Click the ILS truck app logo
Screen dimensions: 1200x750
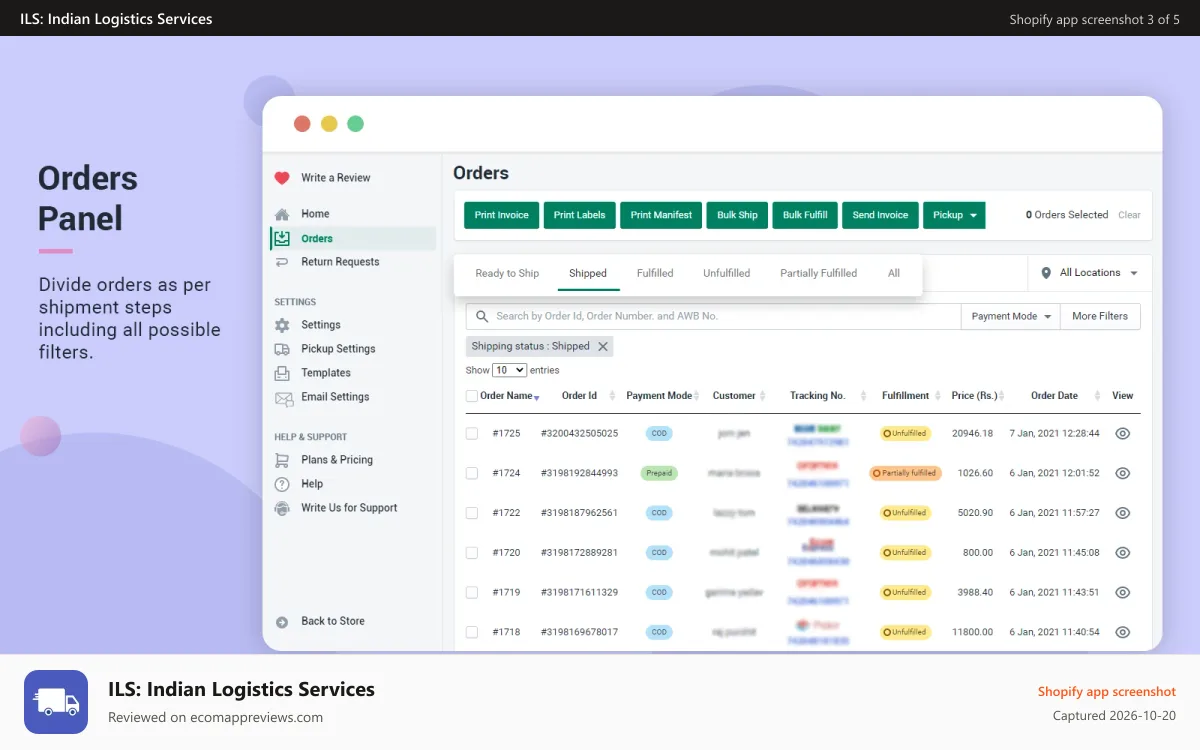(x=56, y=702)
